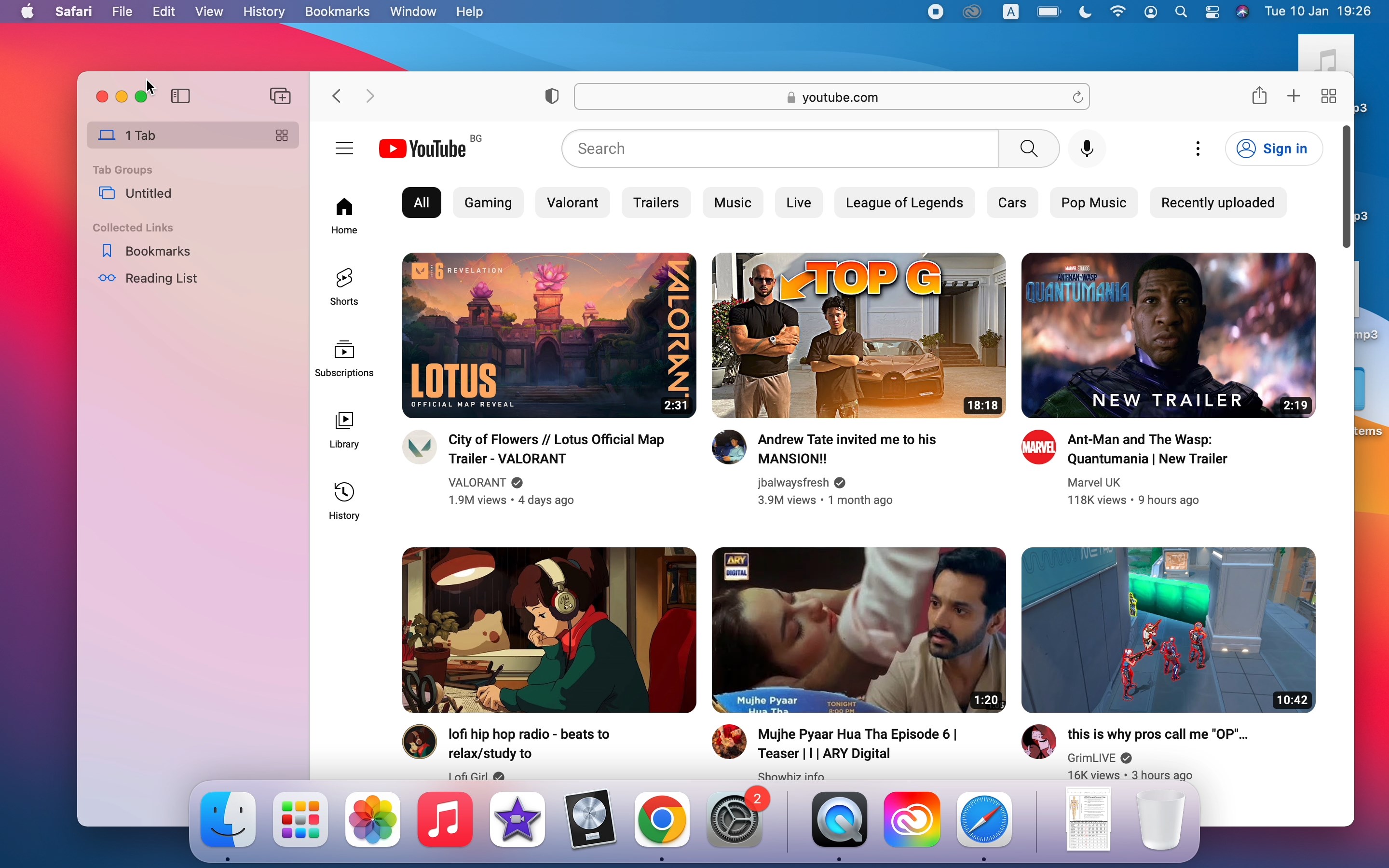Open YouTube Library
The image size is (1389, 868).
[344, 429]
